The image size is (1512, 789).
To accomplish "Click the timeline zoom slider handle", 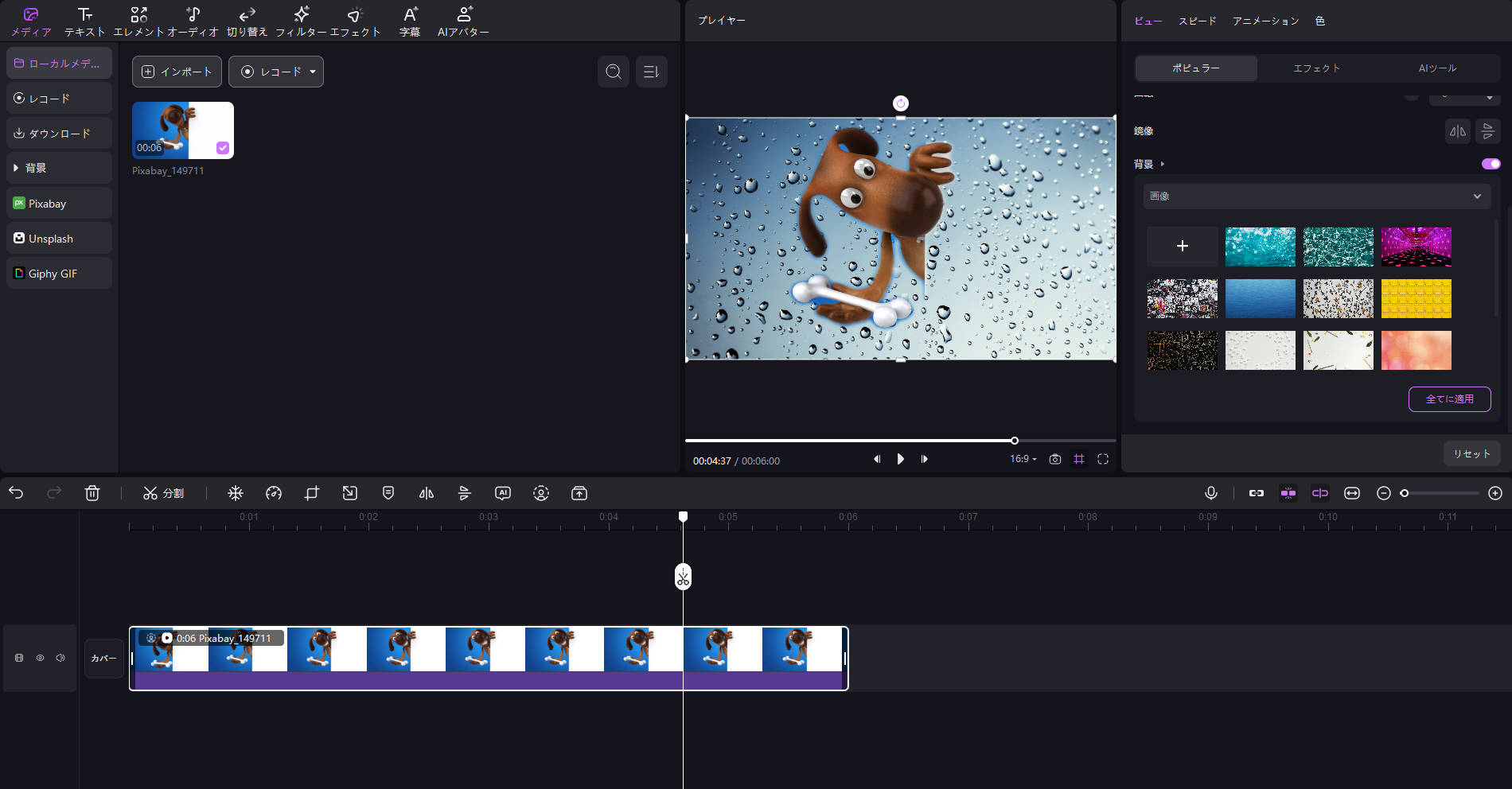I will (1405, 493).
